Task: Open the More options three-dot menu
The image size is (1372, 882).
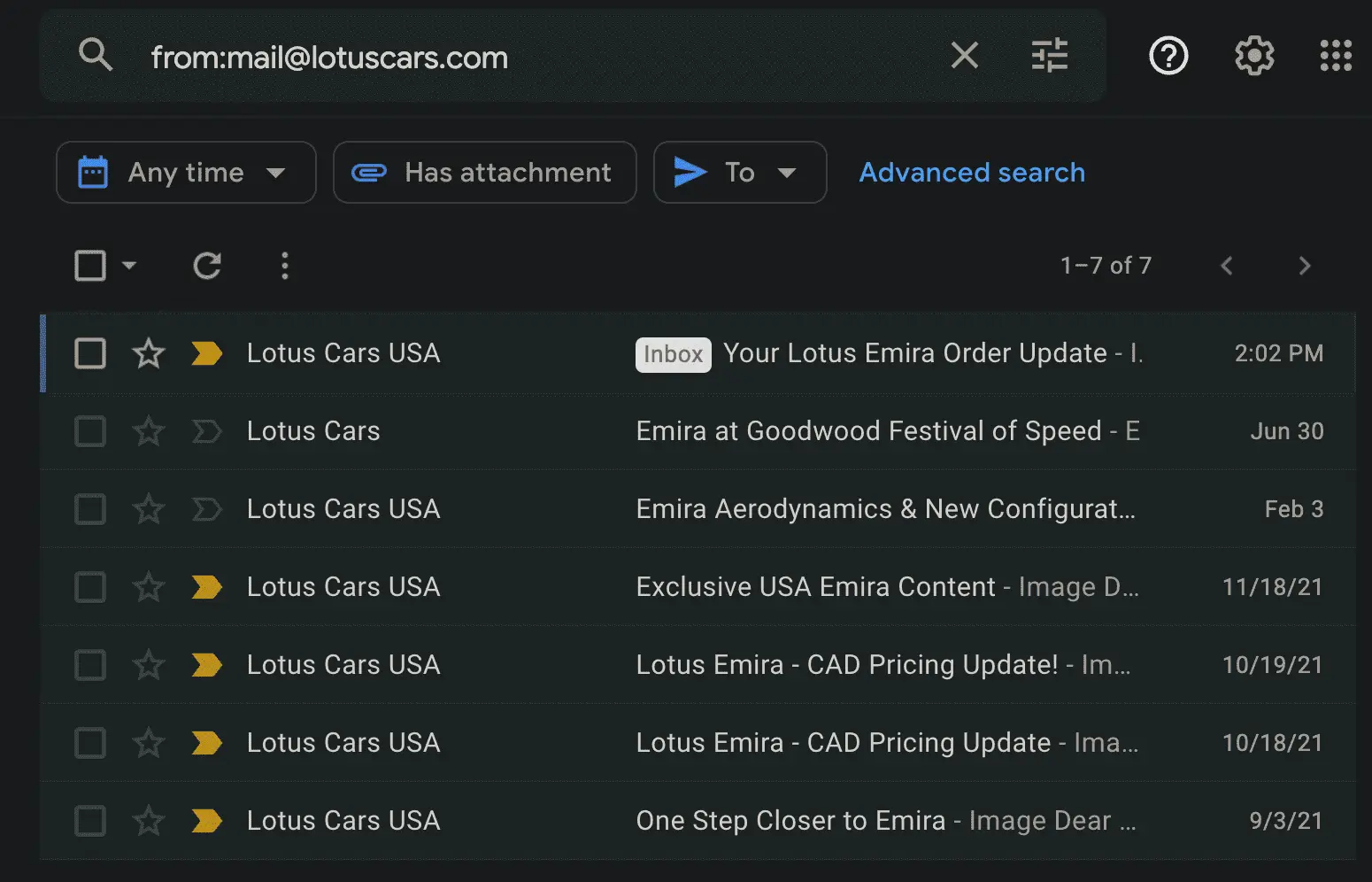Action: point(284,266)
